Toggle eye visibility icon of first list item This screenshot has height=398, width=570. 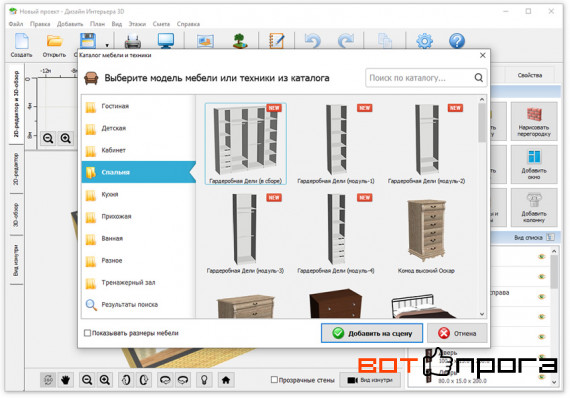click(x=542, y=257)
